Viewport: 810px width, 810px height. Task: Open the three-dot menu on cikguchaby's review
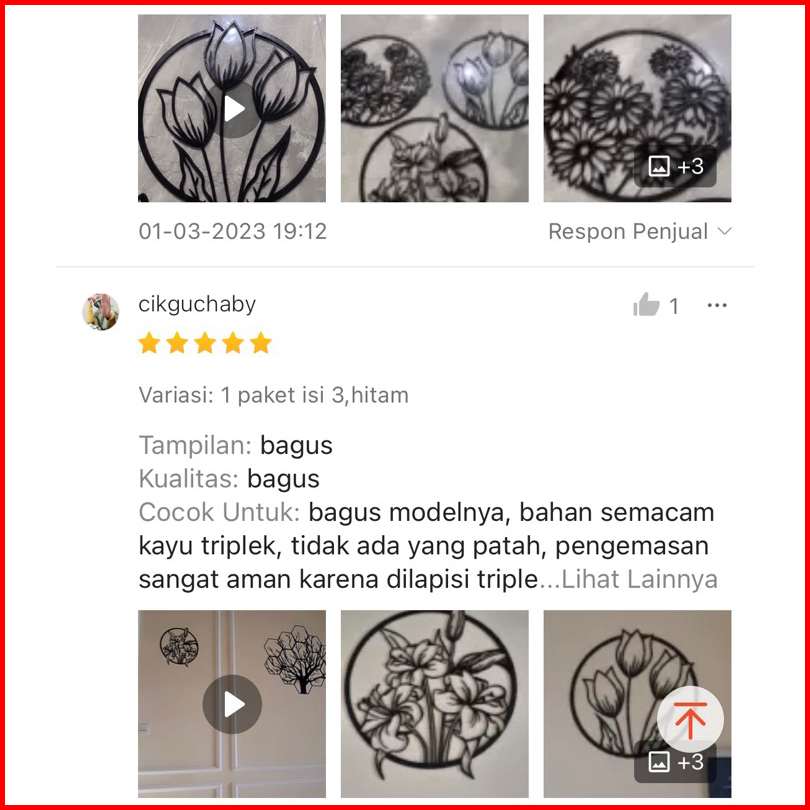pyautogui.click(x=717, y=305)
